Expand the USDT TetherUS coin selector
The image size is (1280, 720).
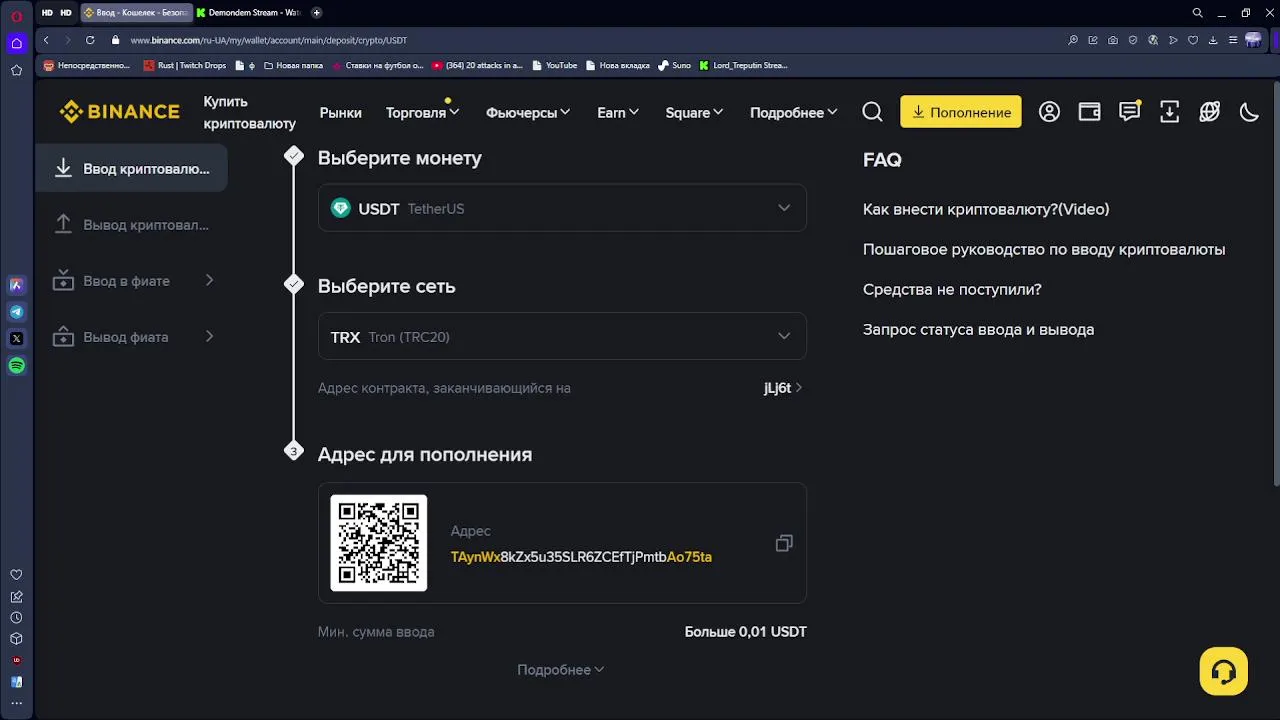click(x=562, y=208)
